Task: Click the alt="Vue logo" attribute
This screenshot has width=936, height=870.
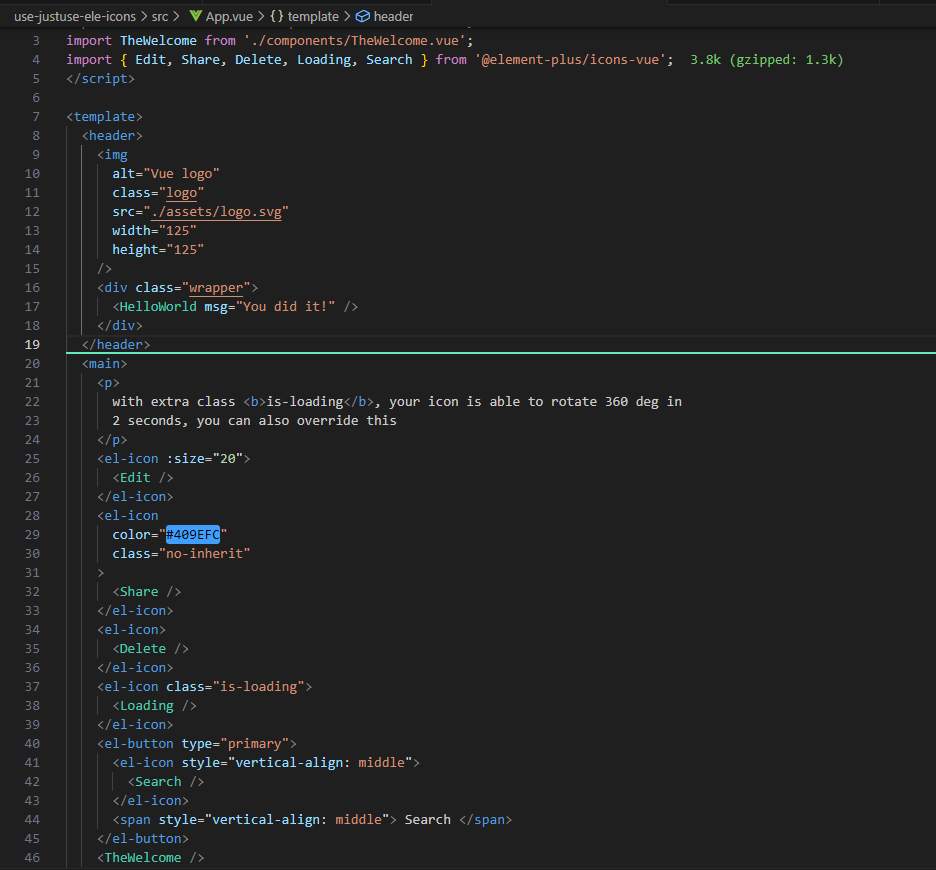Action: tap(166, 174)
